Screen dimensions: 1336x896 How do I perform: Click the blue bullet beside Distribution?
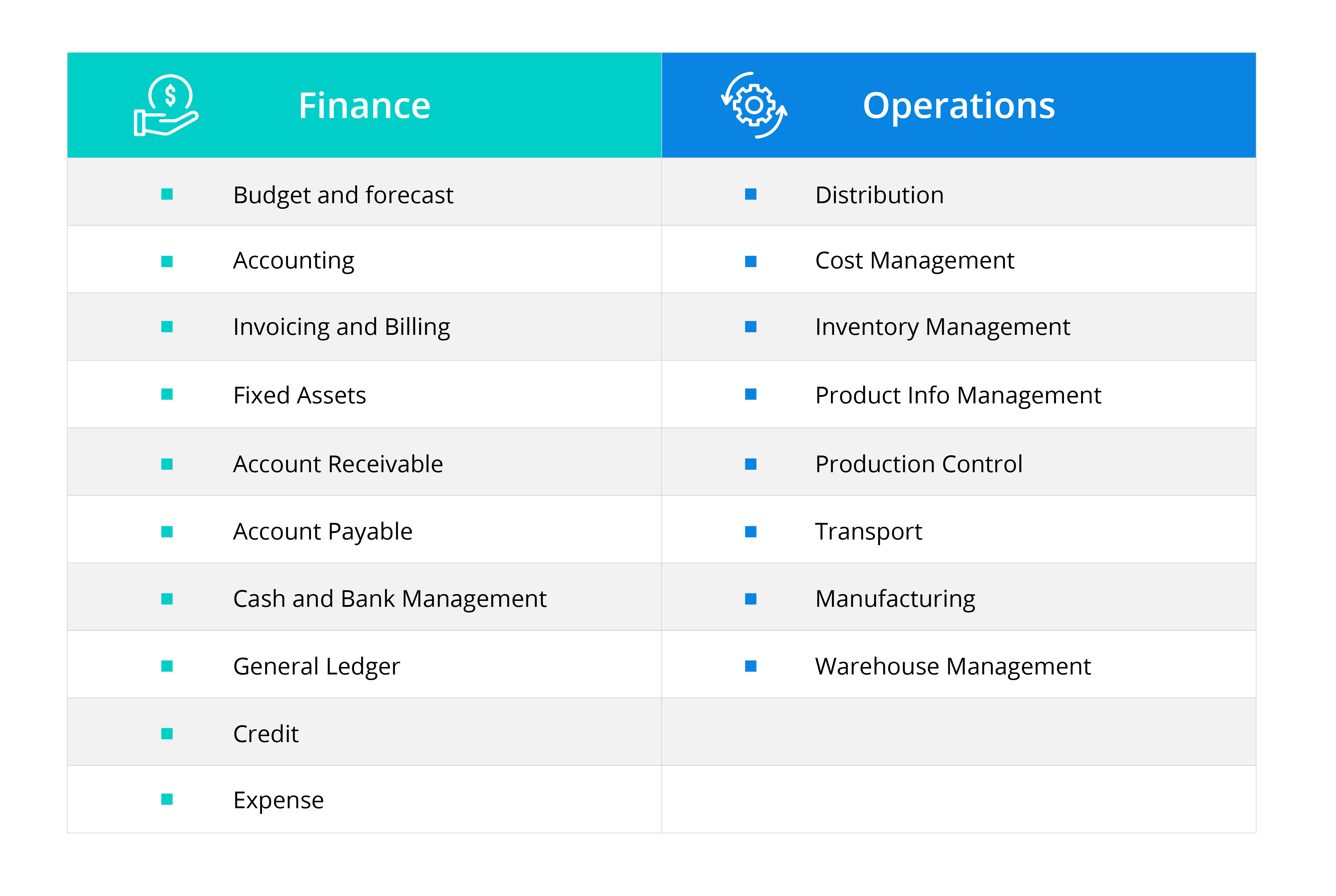751,194
